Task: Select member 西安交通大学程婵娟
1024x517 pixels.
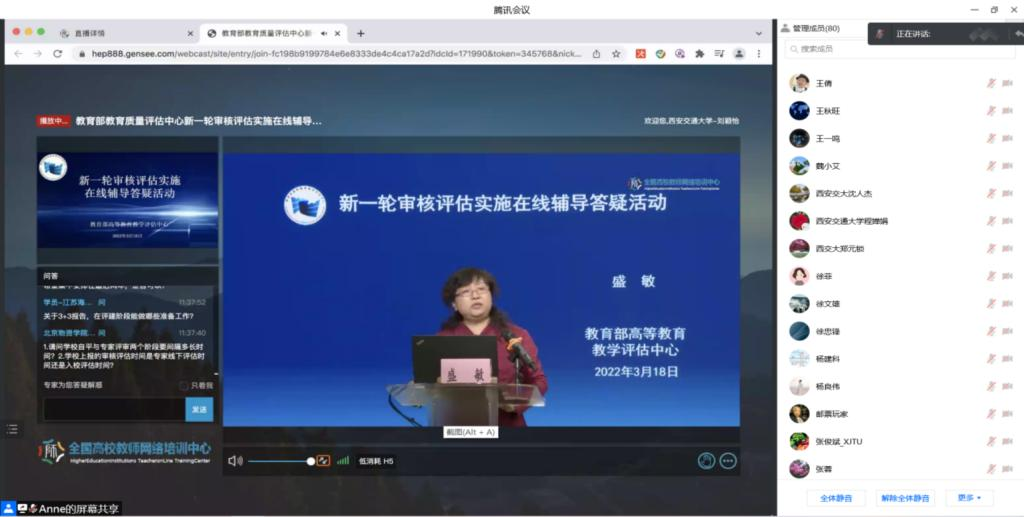Action: coord(852,221)
